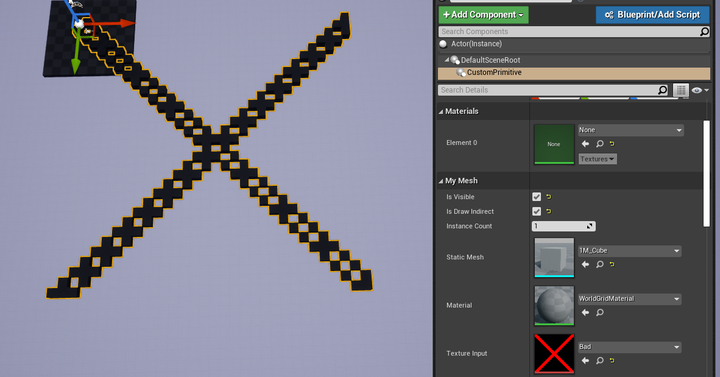Image resolution: width=720 pixels, height=377 pixels.
Task: Collapse the My Mesh section
Action: coord(441,181)
